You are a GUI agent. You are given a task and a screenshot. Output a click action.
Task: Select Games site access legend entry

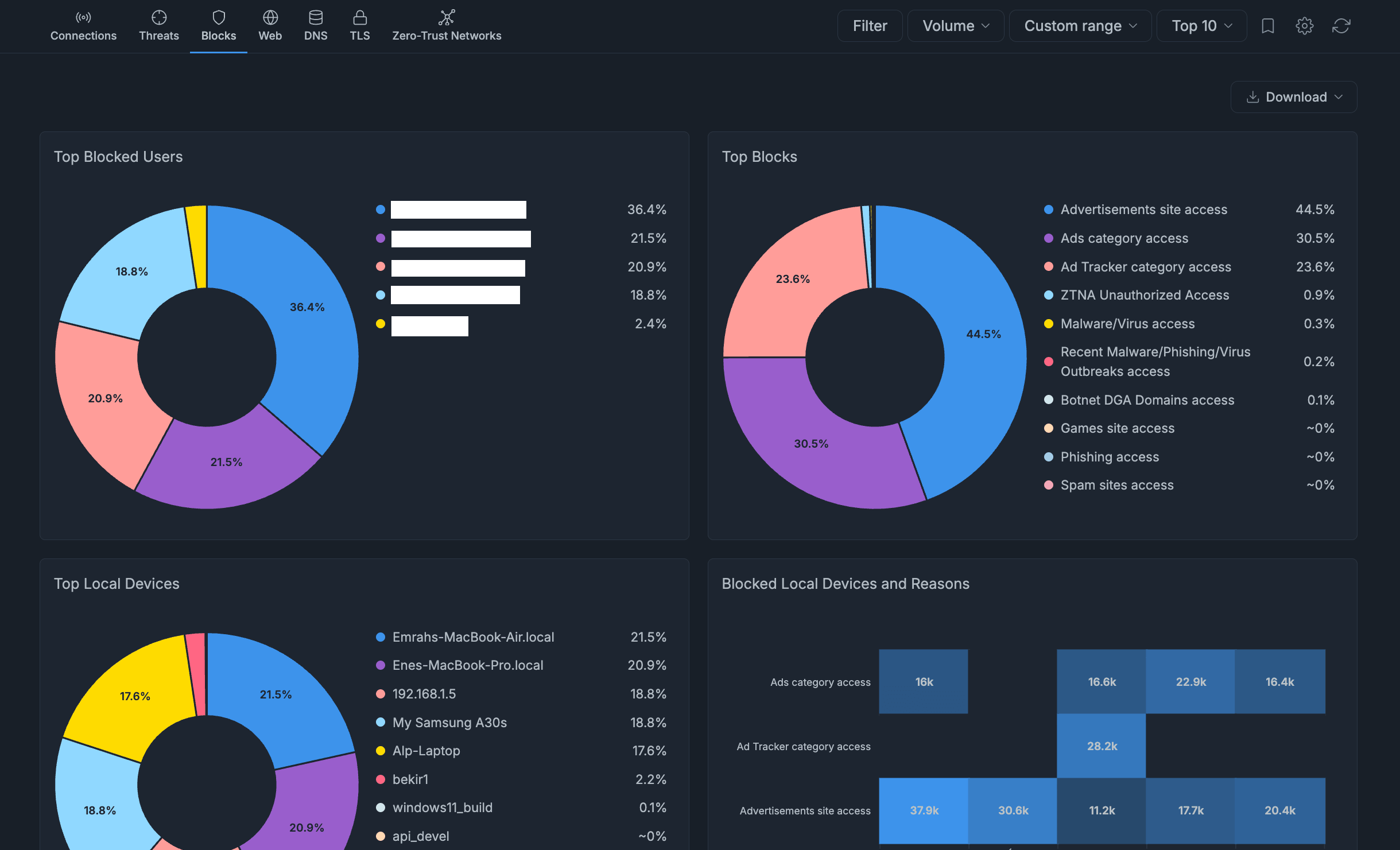[1117, 428]
